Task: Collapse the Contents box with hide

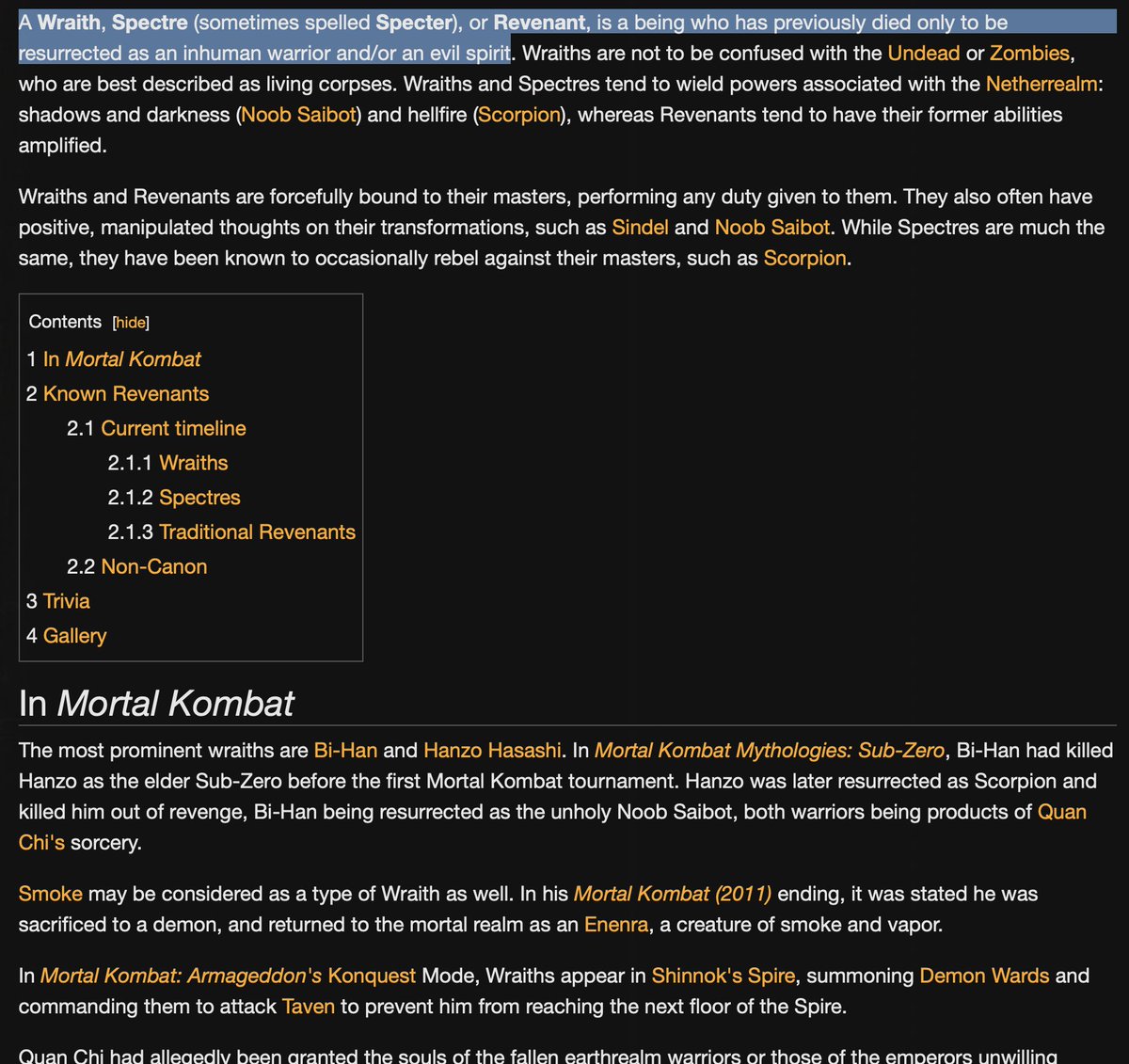Action: click(131, 323)
